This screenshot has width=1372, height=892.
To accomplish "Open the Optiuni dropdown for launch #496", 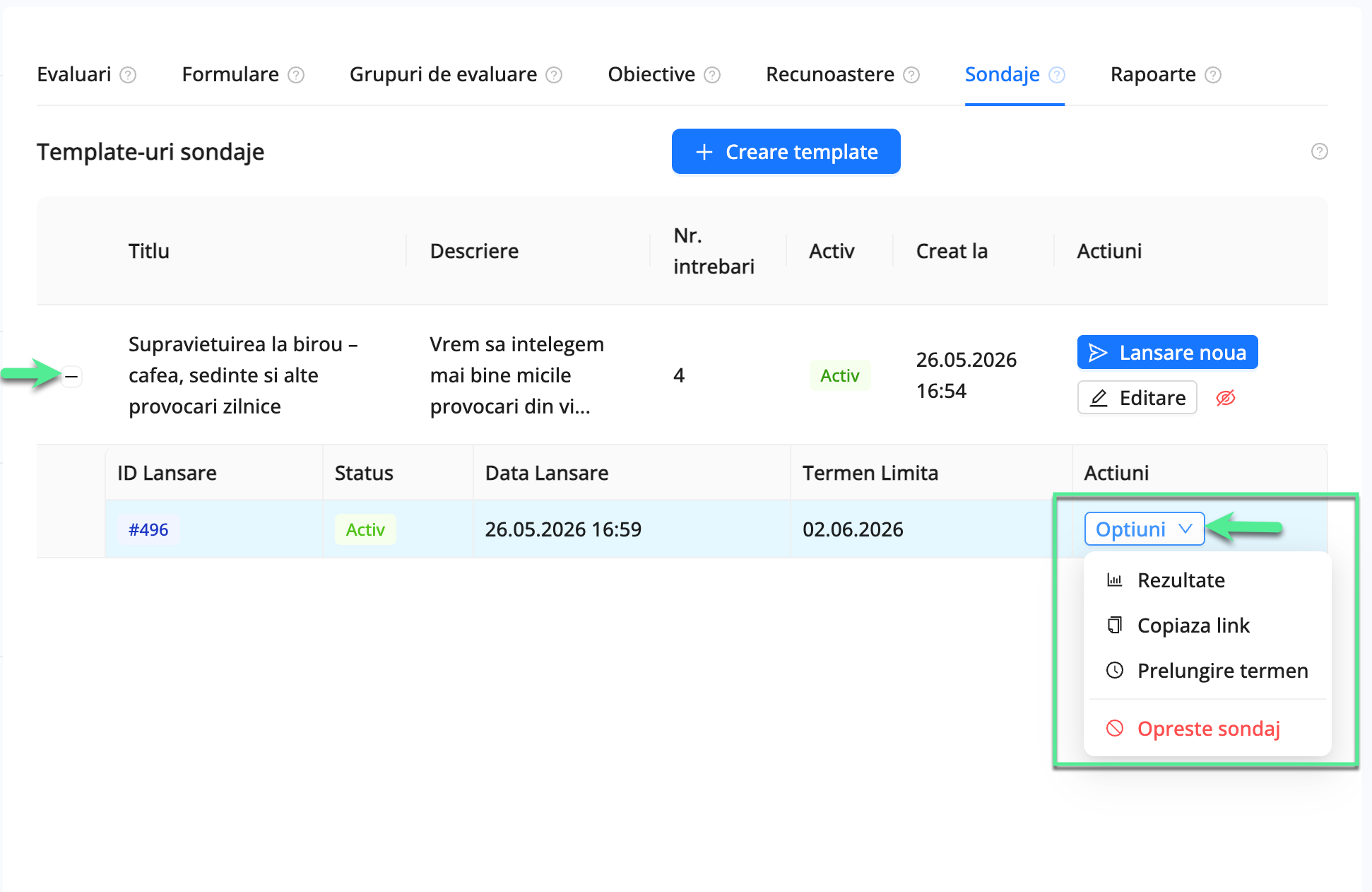I will 1144,529.
